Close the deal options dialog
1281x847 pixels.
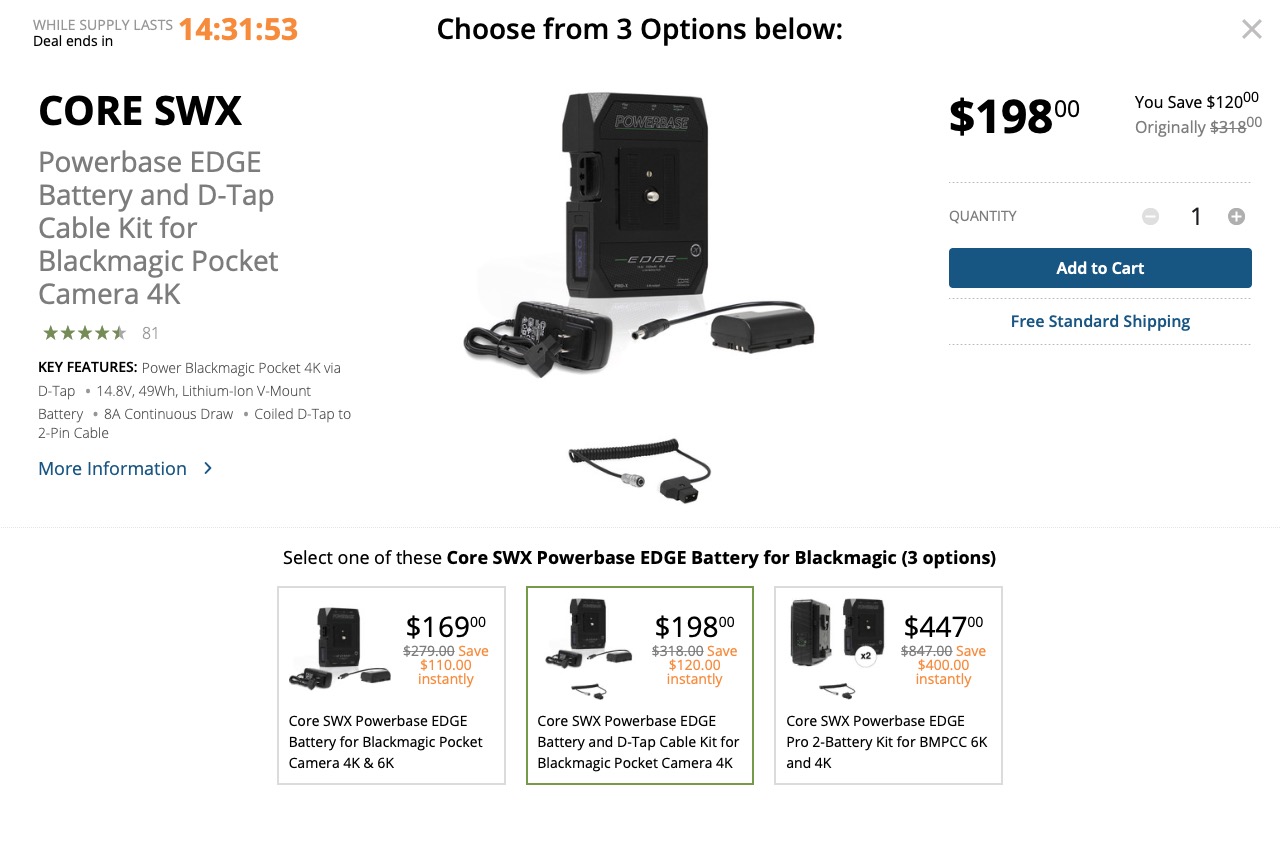click(x=1251, y=30)
